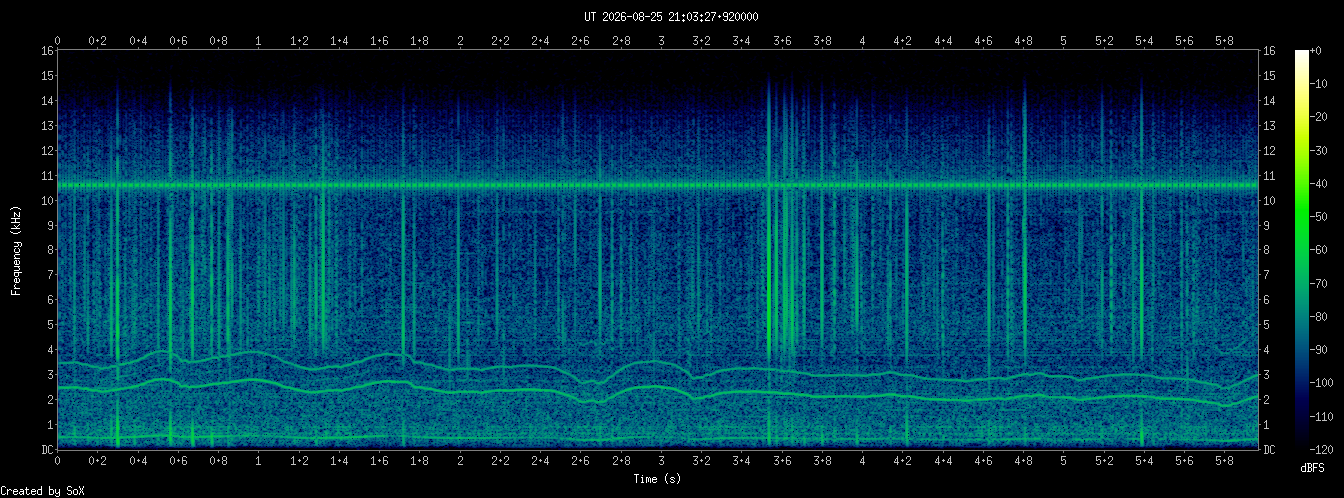Viewport: 1344px width, 498px height.
Task: Click the 4.8 tick on bottom time axis
Action: (1023, 463)
